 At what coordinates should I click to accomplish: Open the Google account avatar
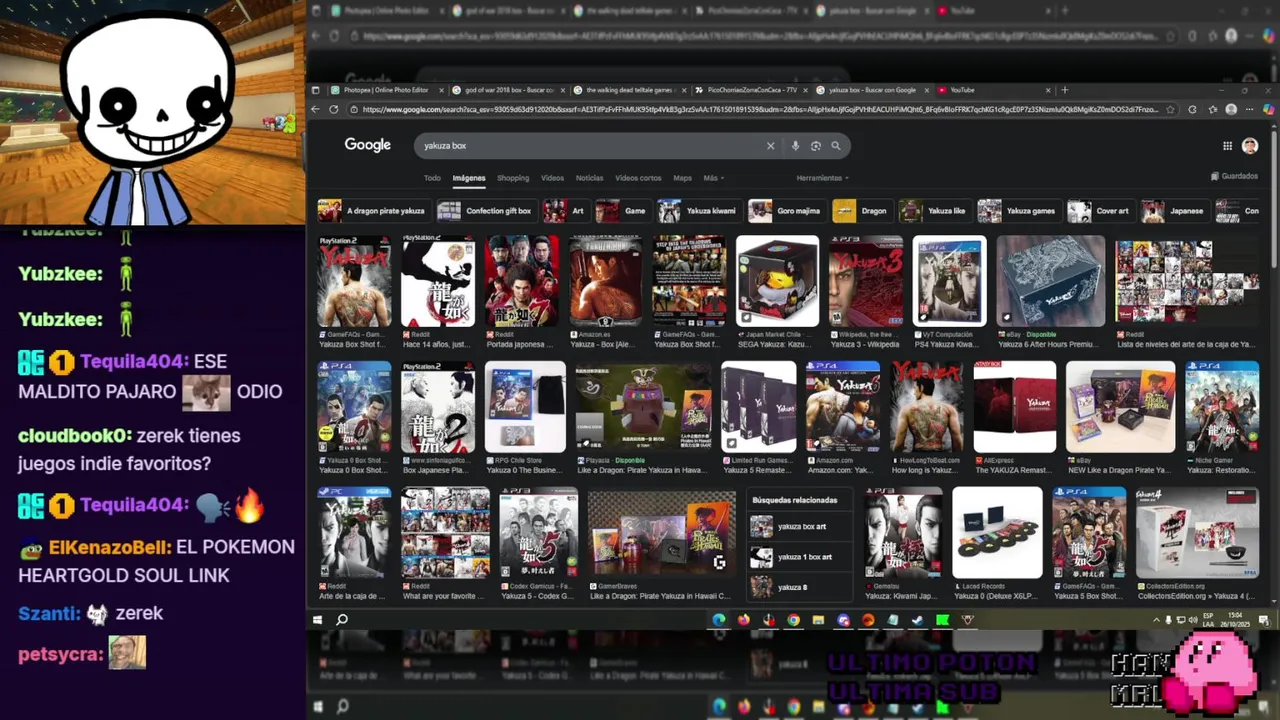[x=1250, y=146]
